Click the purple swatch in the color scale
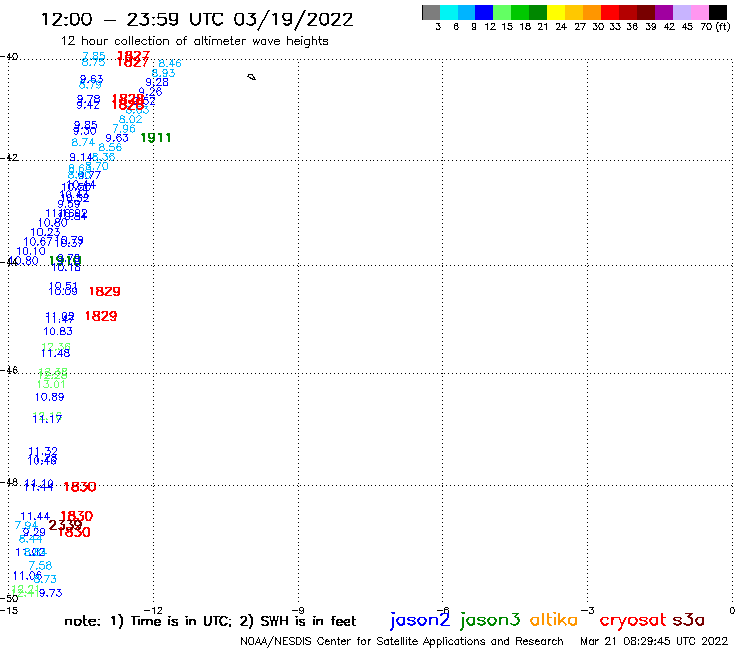740x650 pixels. pos(664,12)
